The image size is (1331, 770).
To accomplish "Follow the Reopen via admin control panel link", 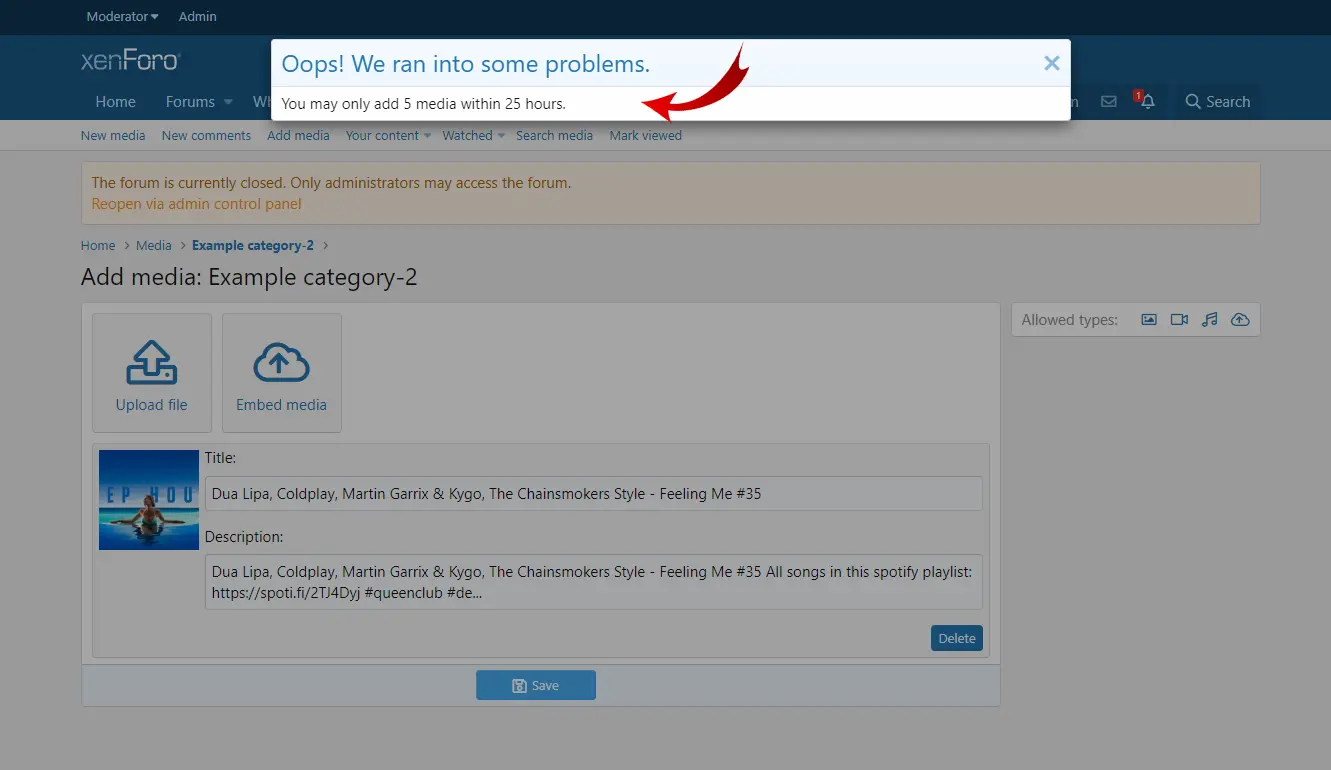I will coord(196,204).
